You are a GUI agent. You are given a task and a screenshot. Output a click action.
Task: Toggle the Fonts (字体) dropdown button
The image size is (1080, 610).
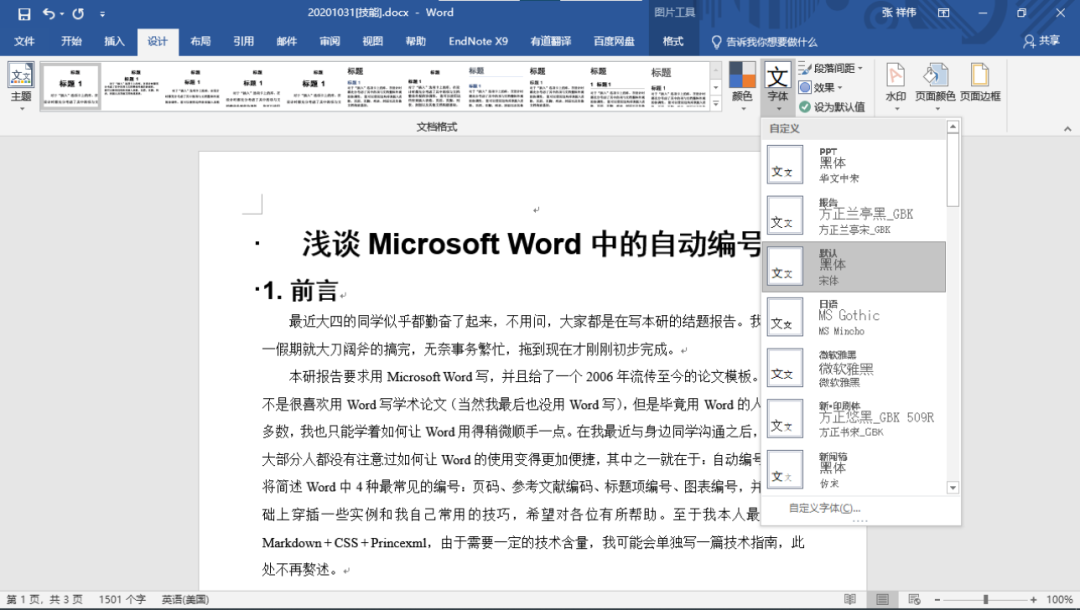[778, 86]
